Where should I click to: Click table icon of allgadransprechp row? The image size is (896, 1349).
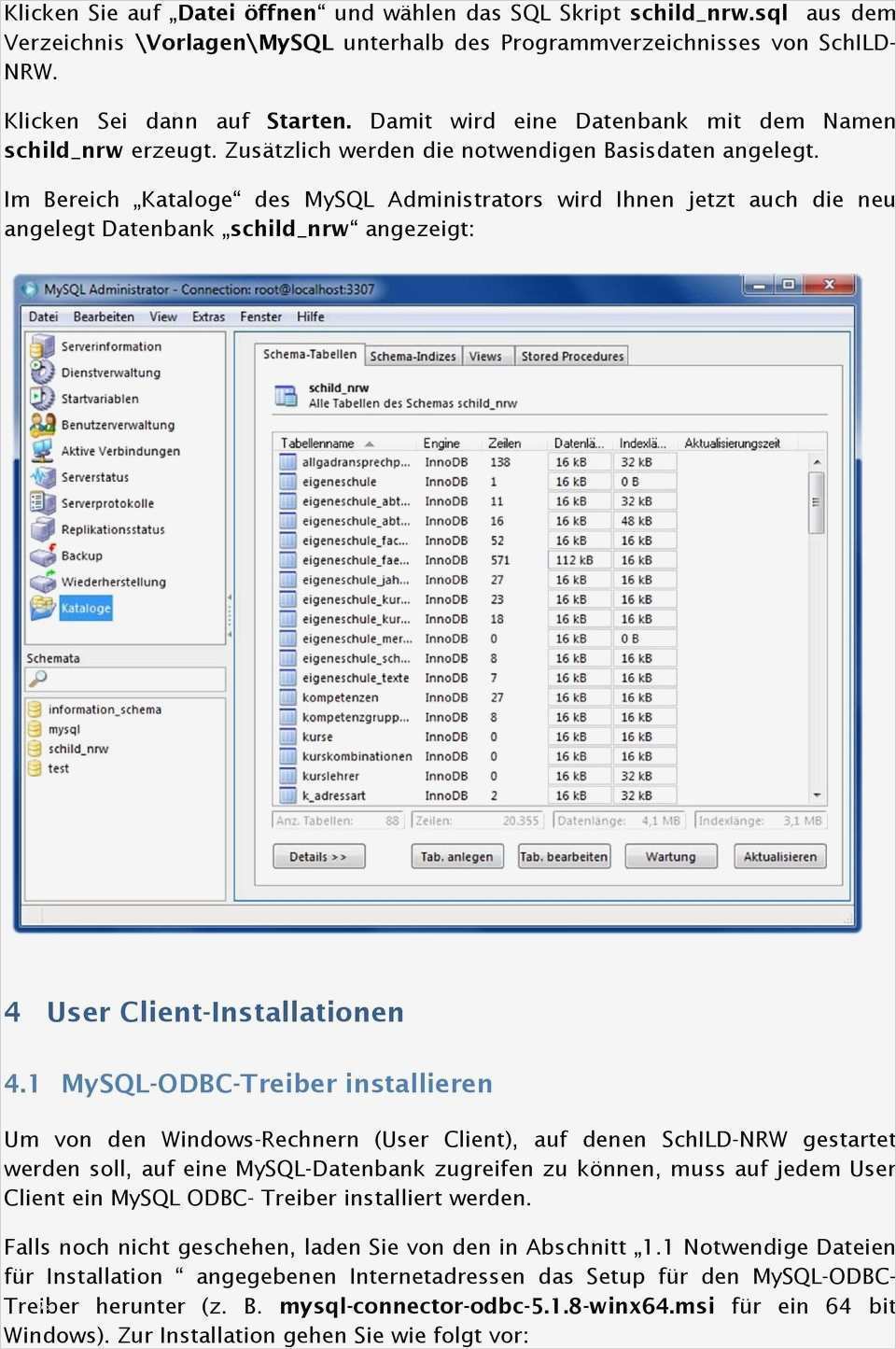[288, 462]
